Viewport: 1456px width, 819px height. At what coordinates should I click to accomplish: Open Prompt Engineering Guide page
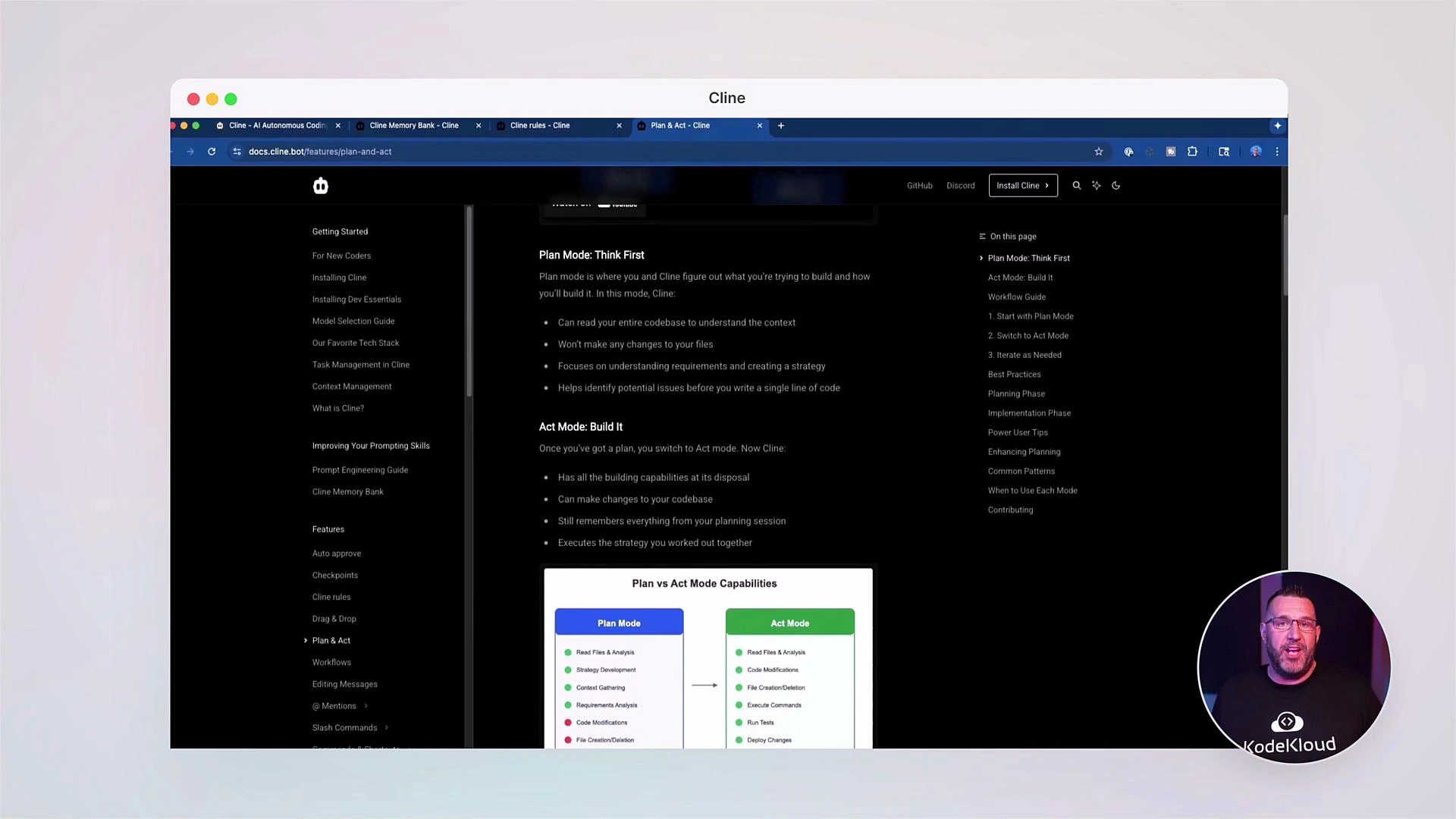[360, 470]
